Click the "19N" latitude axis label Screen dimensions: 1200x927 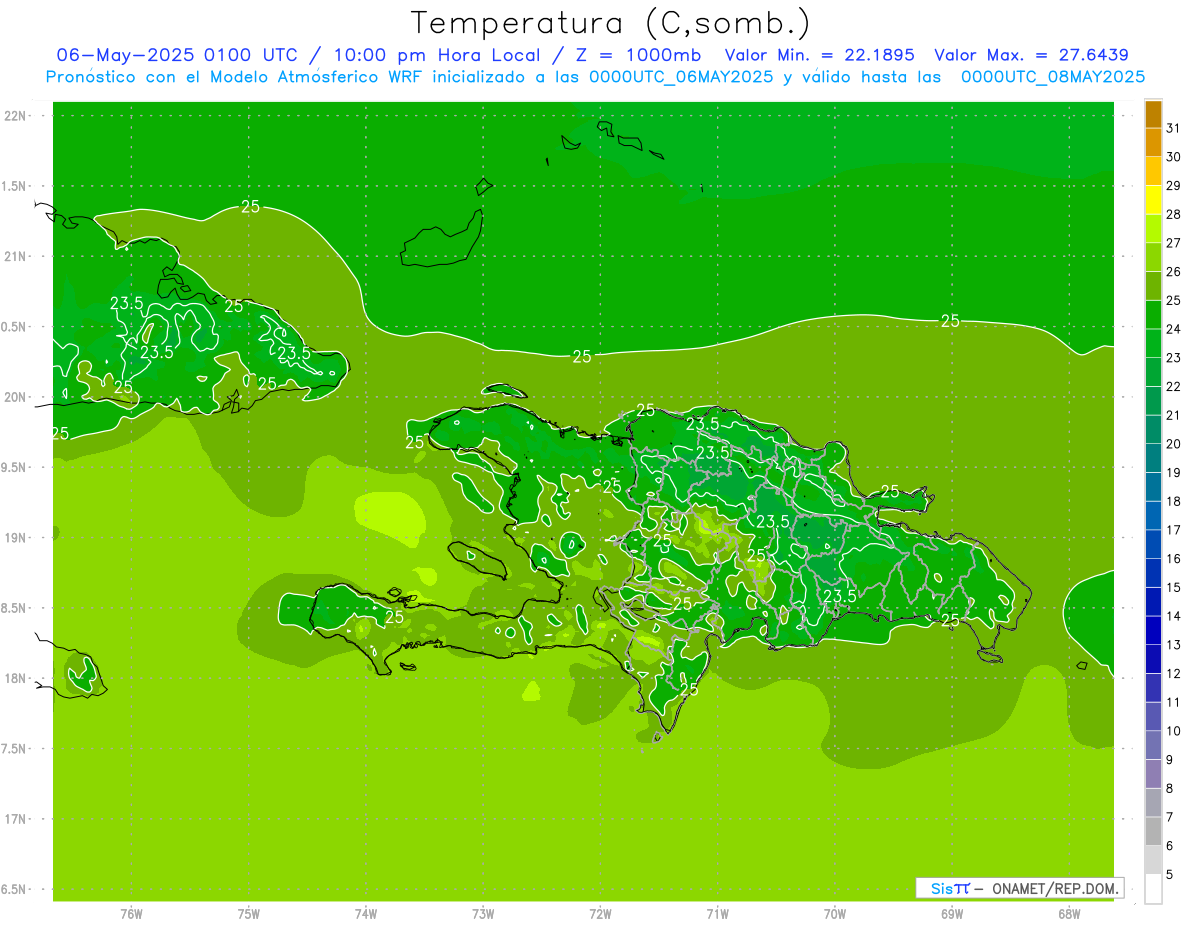coord(17,538)
